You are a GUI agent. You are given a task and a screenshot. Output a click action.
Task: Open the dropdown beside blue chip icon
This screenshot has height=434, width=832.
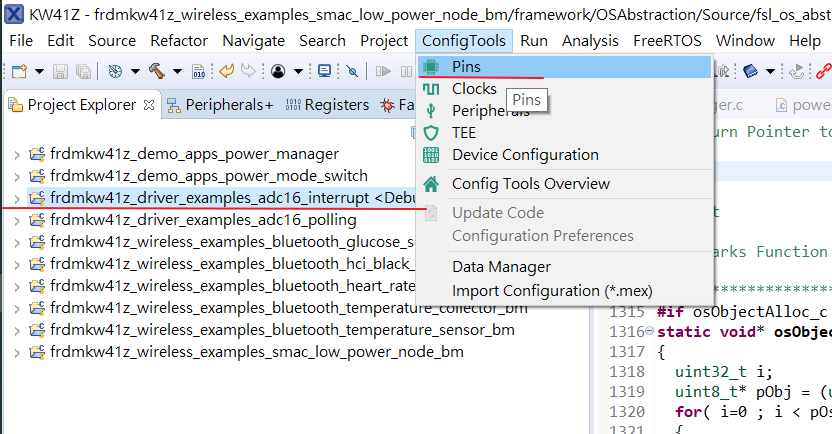pos(770,71)
